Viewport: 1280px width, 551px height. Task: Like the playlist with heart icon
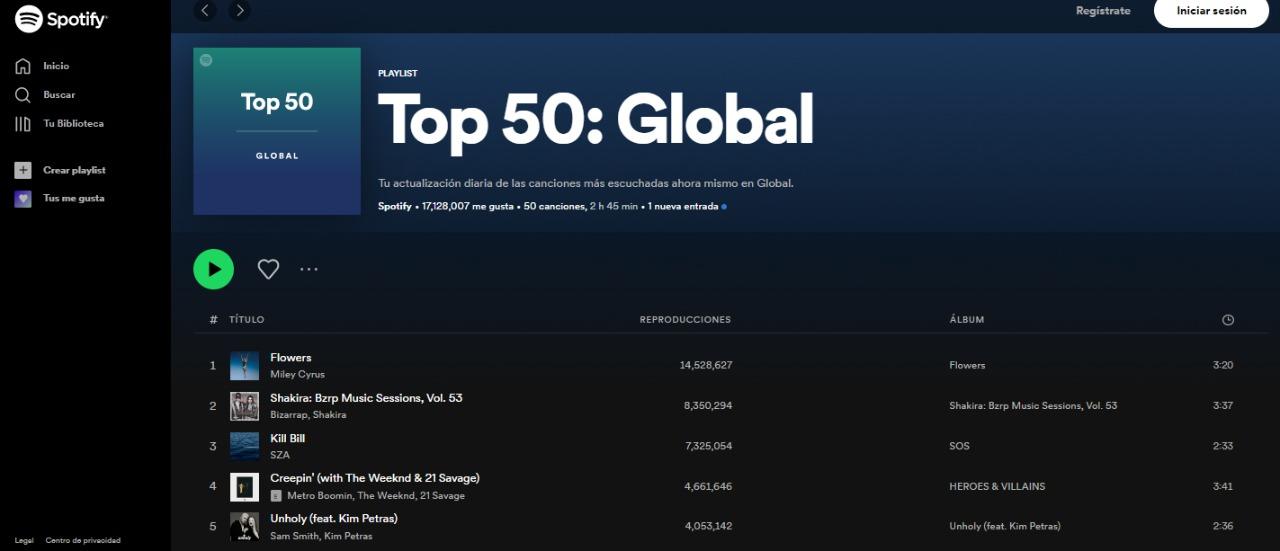(268, 269)
